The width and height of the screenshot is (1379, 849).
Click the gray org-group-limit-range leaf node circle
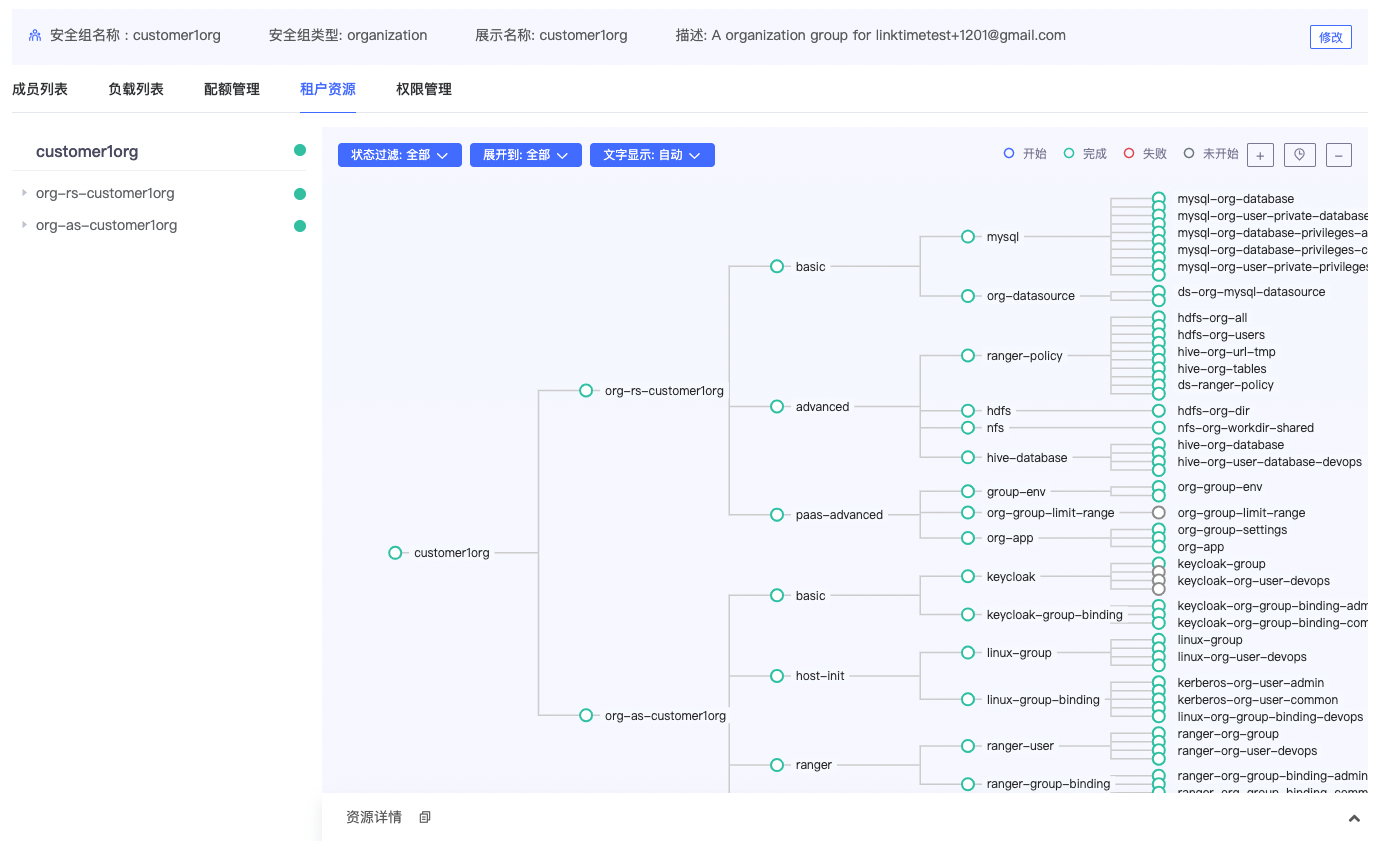[x=1158, y=513]
